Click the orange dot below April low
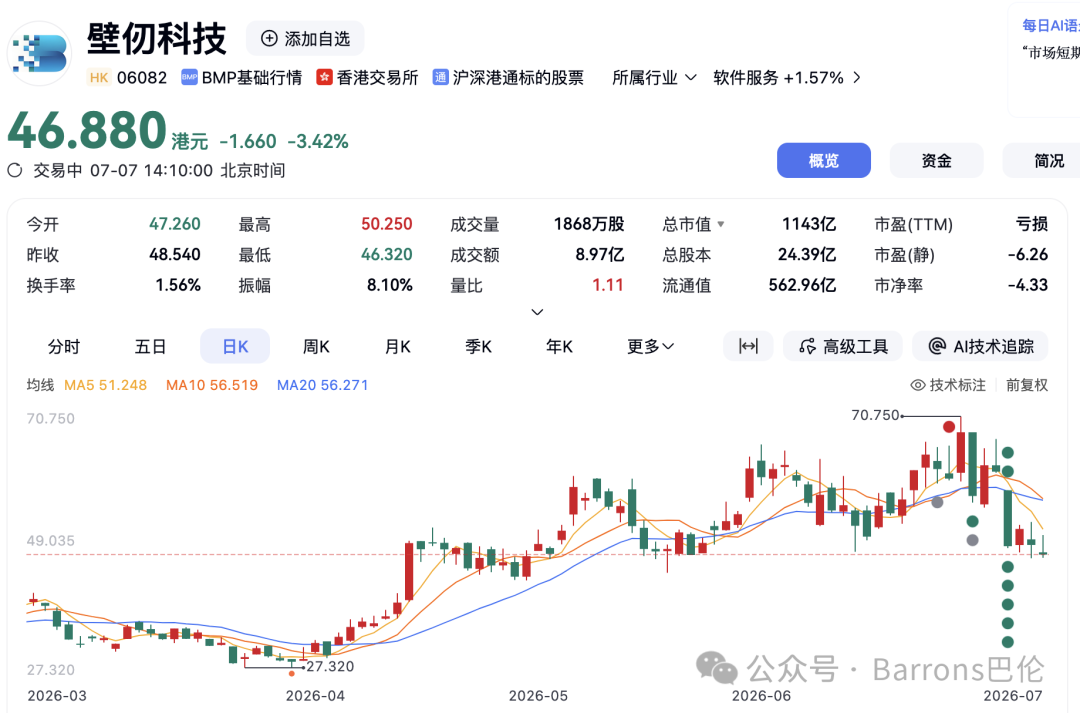The height and width of the screenshot is (713, 1080). [x=292, y=673]
